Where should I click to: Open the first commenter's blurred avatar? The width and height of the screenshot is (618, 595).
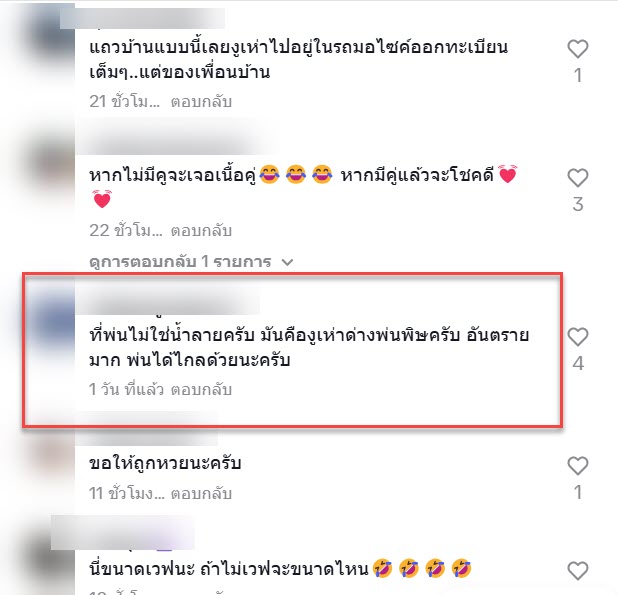50,33
